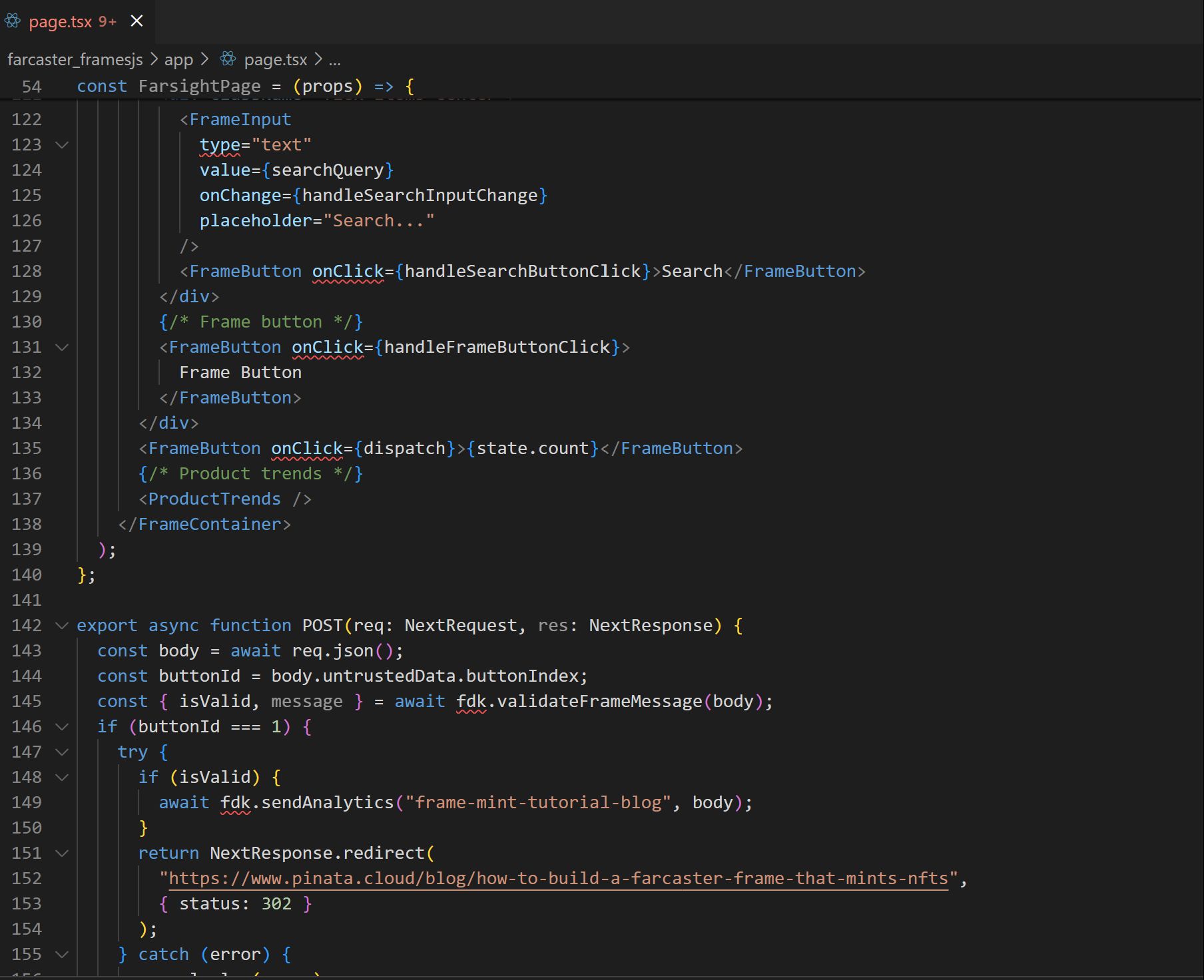Click the searchQuery value
This screenshot has width=1204, height=980.
328,170
